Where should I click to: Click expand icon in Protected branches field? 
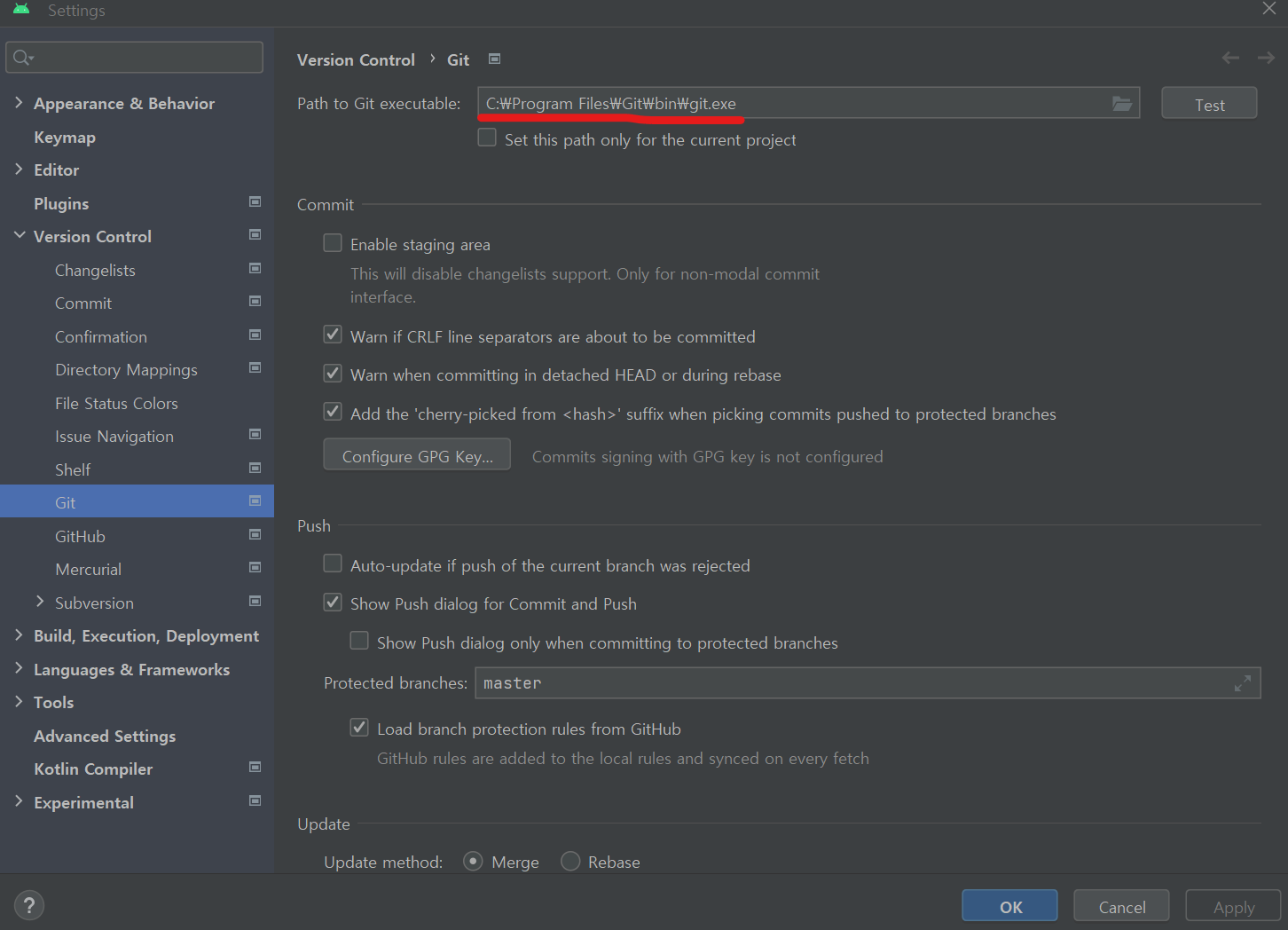pos(1242,683)
